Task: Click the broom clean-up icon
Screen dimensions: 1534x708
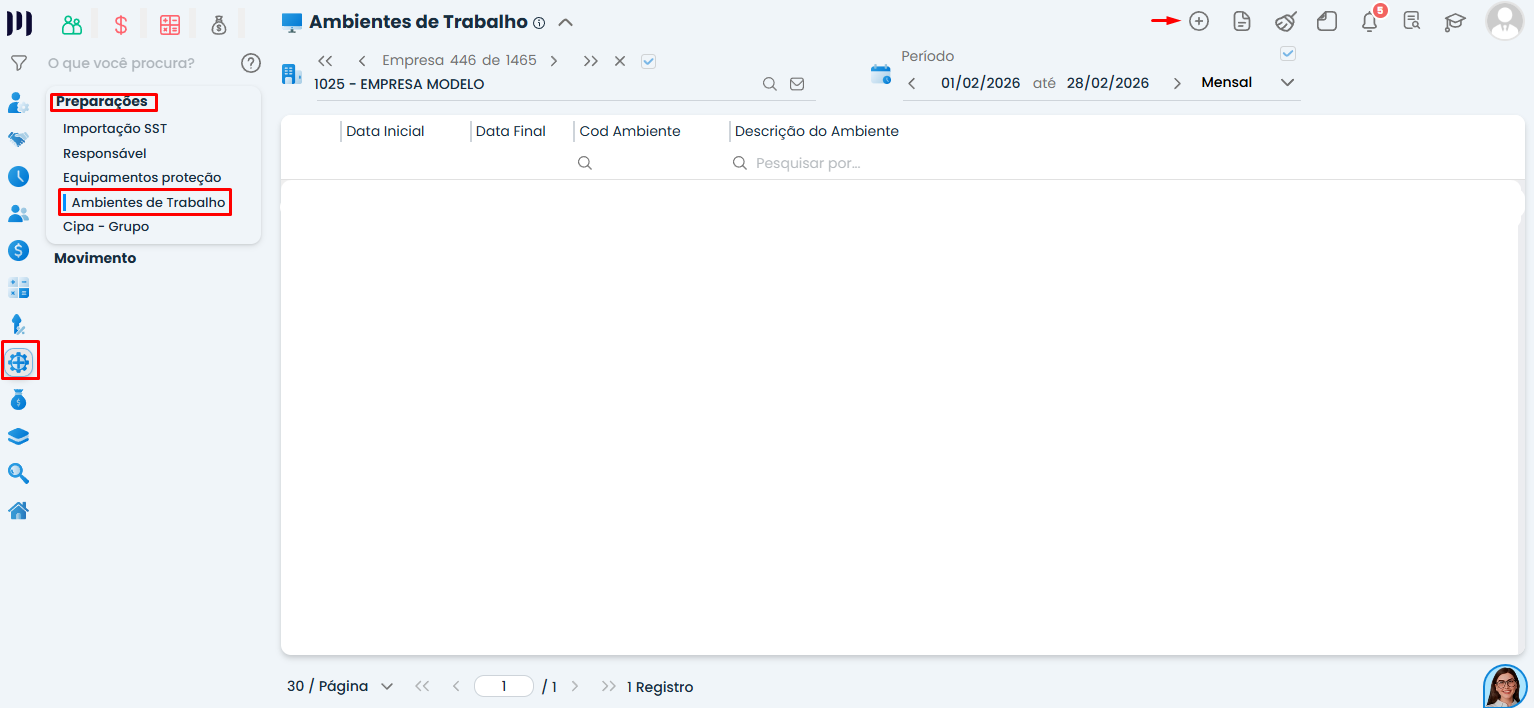Action: point(1285,21)
